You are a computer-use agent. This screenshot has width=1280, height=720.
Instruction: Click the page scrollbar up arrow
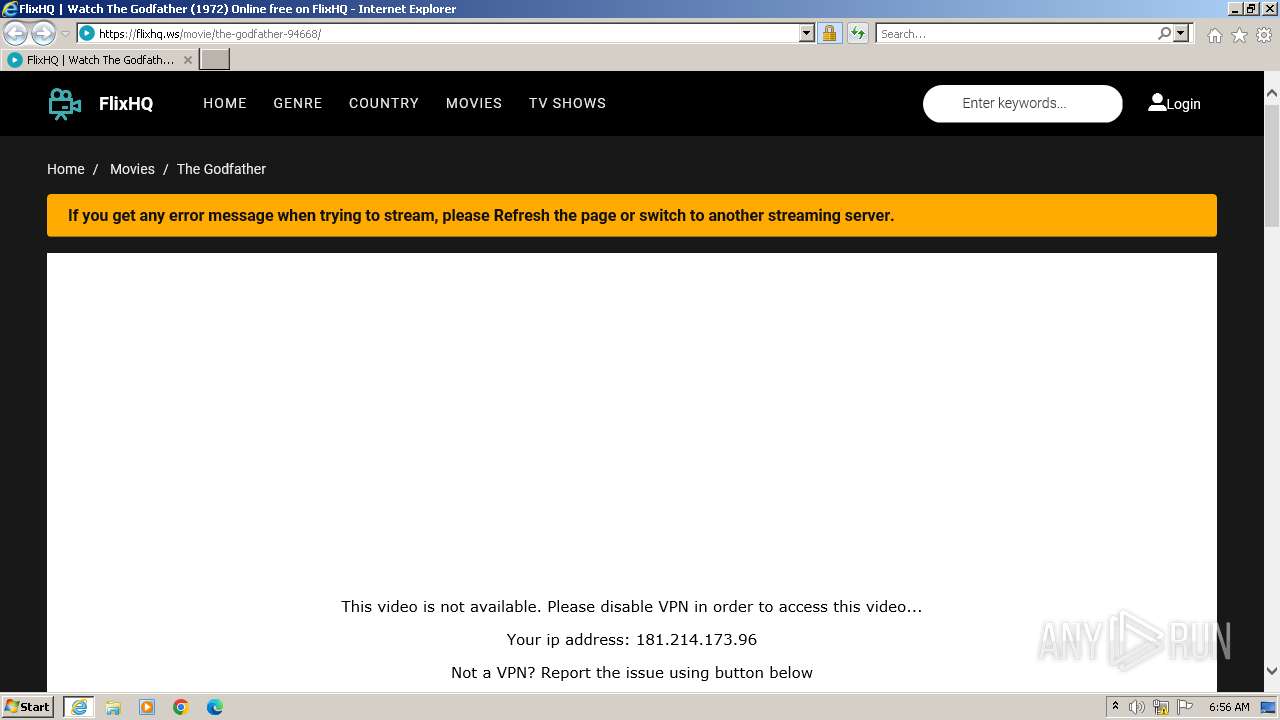coord(1272,93)
